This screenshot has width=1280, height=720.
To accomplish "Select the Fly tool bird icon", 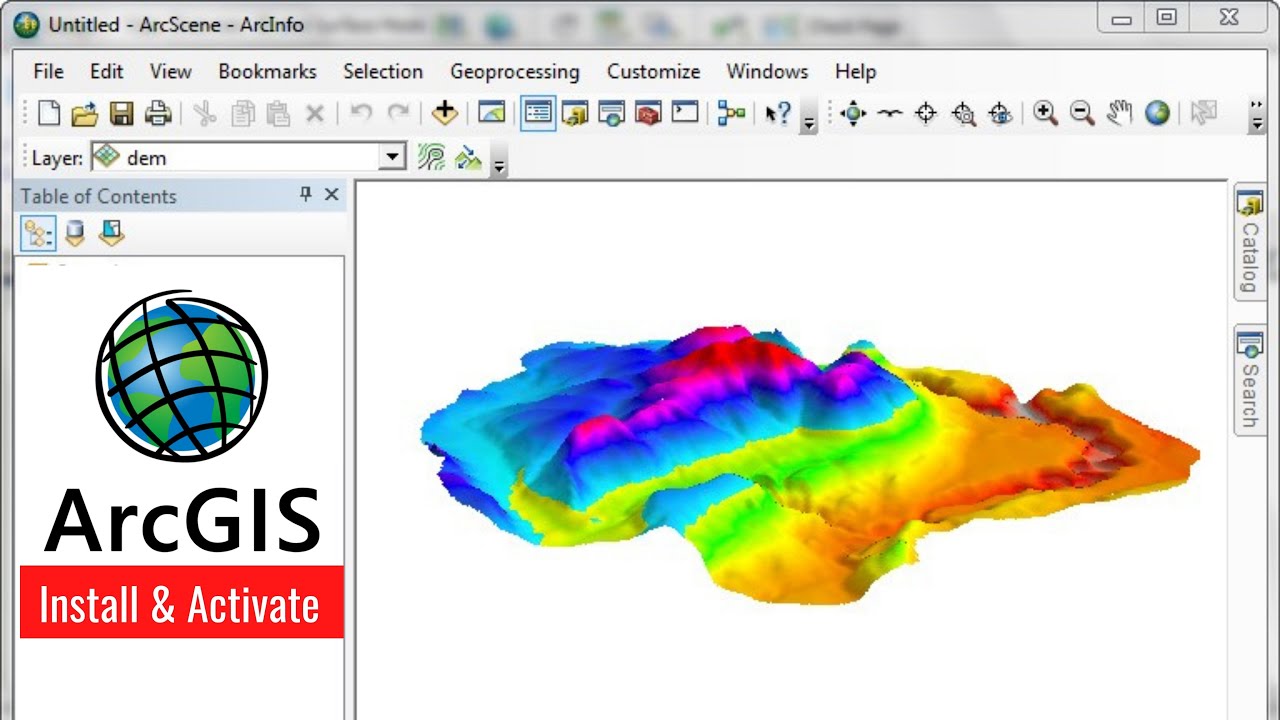I will 890,113.
